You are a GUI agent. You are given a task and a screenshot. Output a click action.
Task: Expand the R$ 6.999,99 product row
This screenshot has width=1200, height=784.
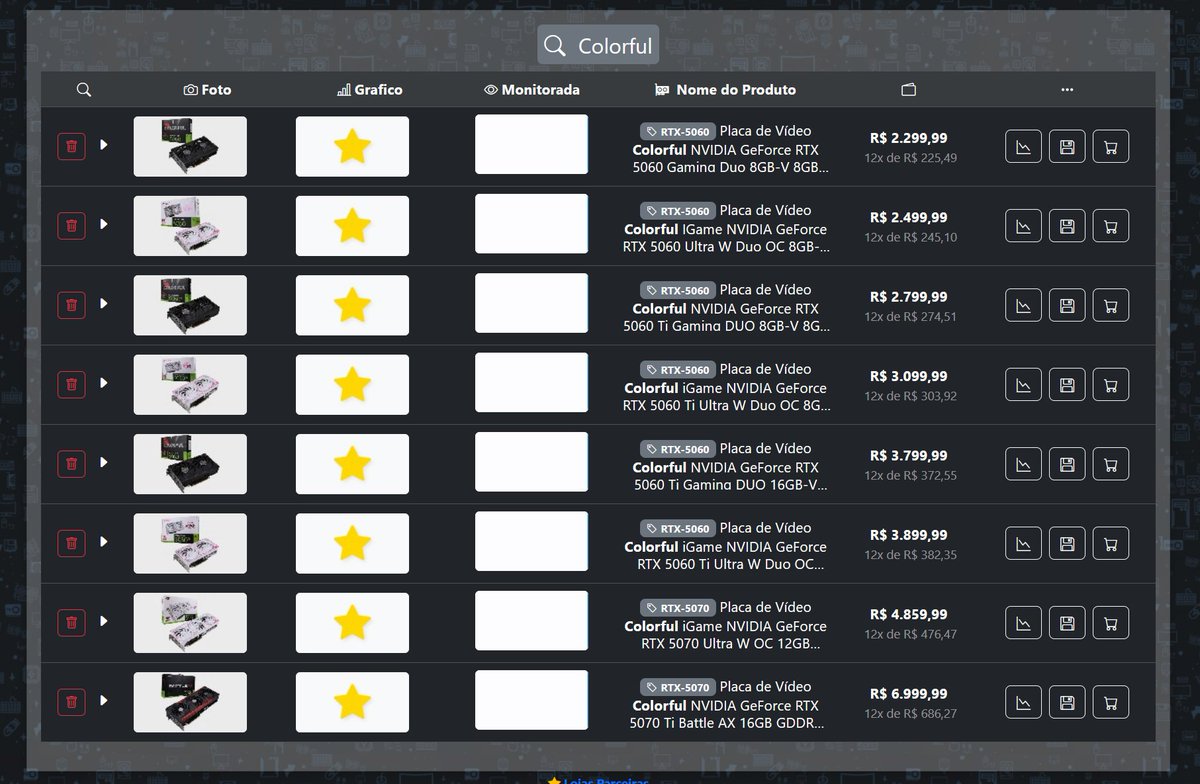pos(104,700)
